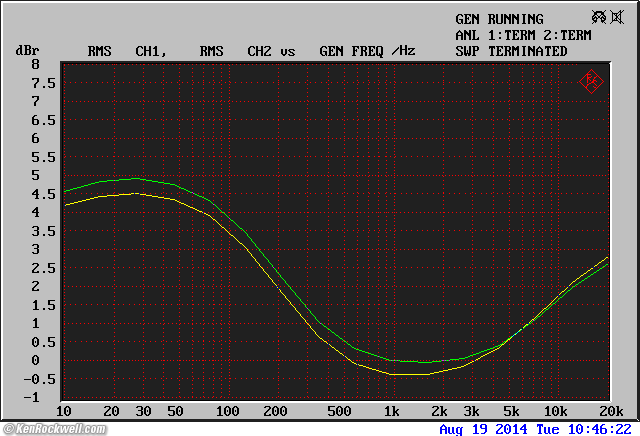Select the ANL 1:TERM 2:TERM status
Viewport: 640px width, 436px height.
tap(523, 35)
